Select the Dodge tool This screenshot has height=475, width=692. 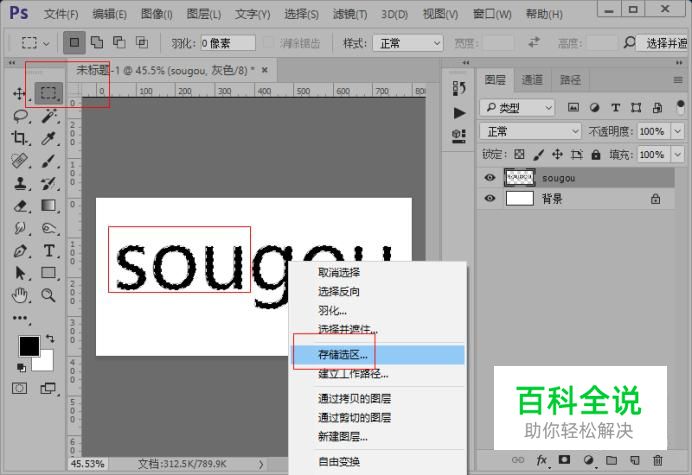tap(49, 228)
